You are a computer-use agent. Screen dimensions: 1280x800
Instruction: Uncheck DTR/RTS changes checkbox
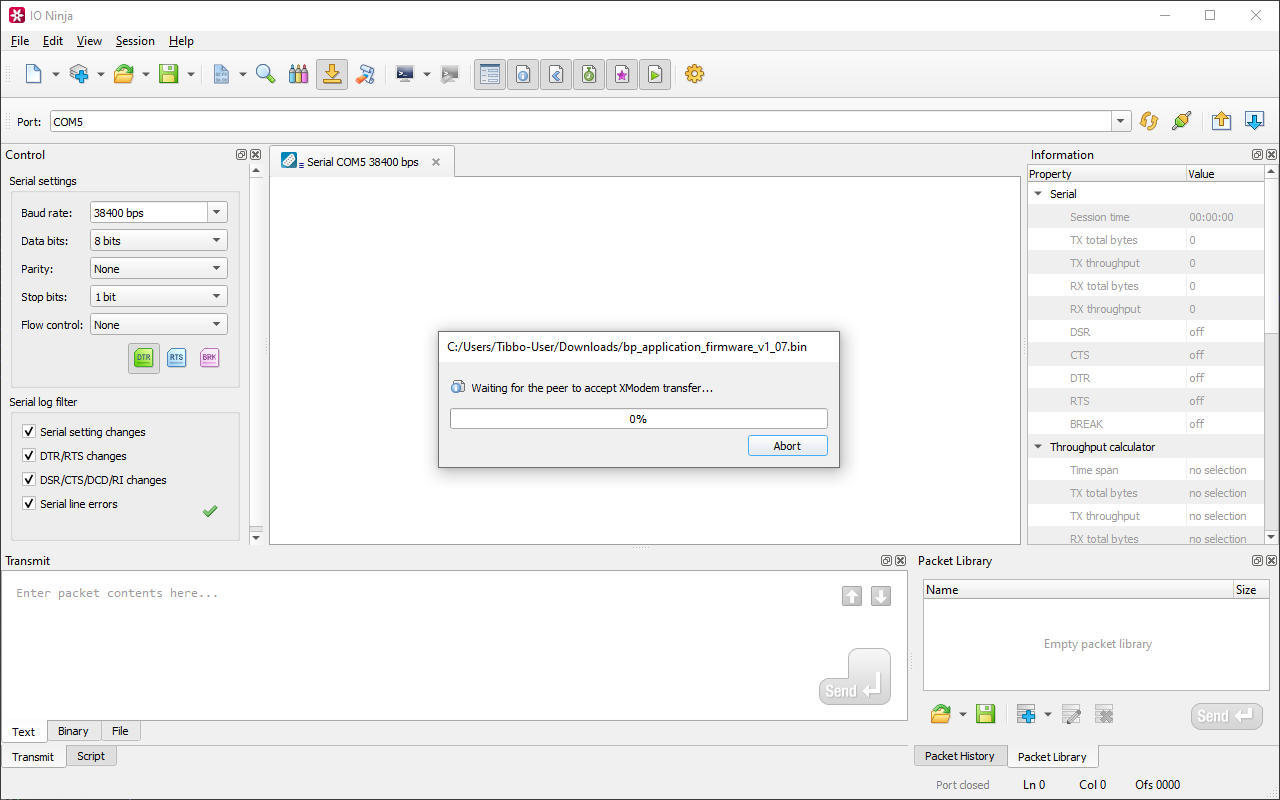(29, 456)
